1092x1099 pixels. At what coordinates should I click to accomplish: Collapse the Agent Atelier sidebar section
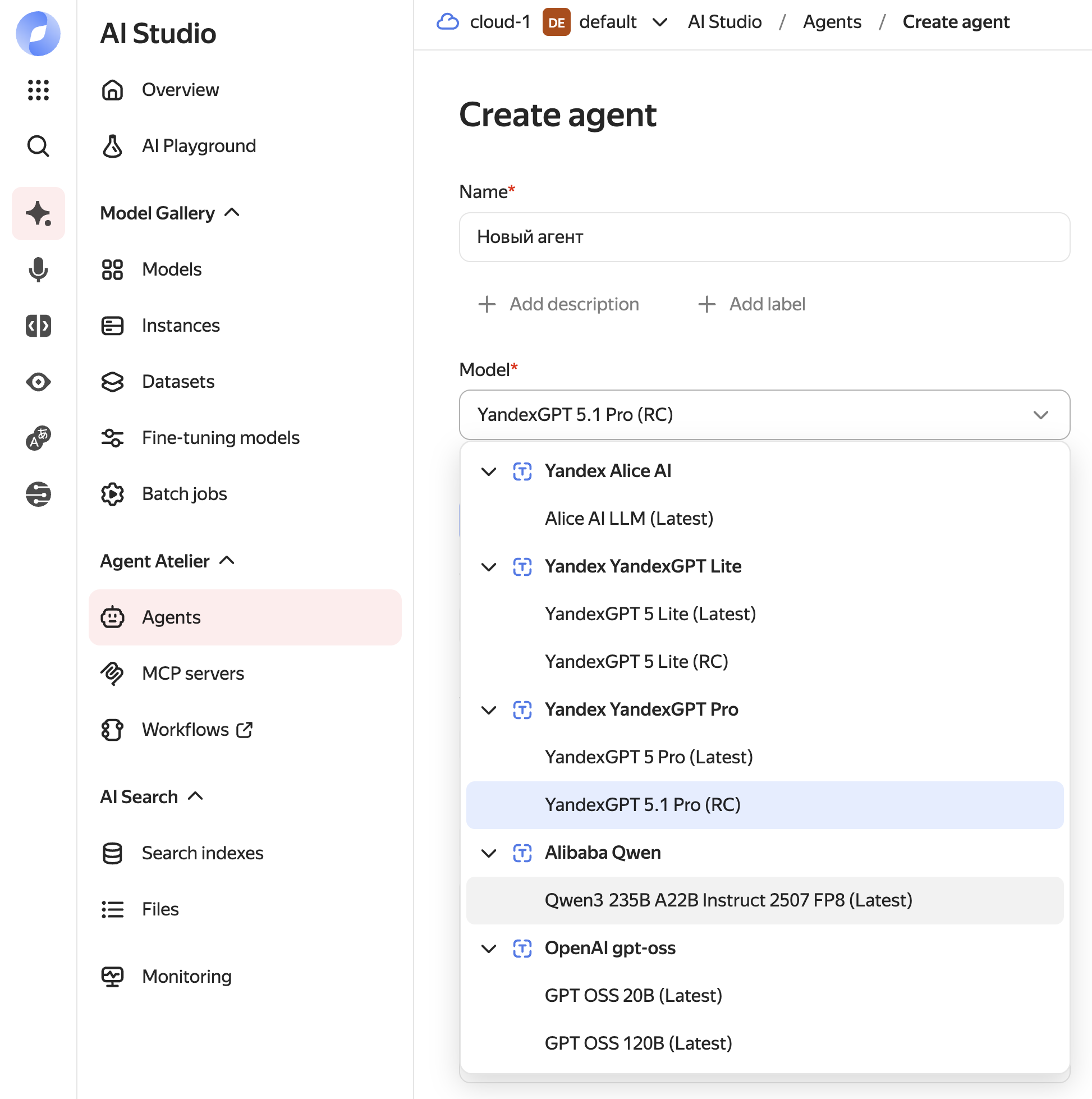(x=227, y=561)
